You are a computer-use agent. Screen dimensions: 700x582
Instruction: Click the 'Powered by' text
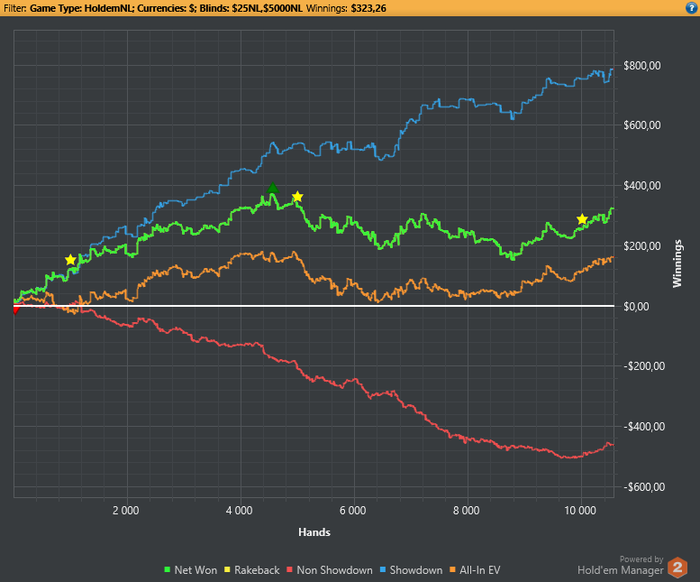pyautogui.click(x=641, y=559)
